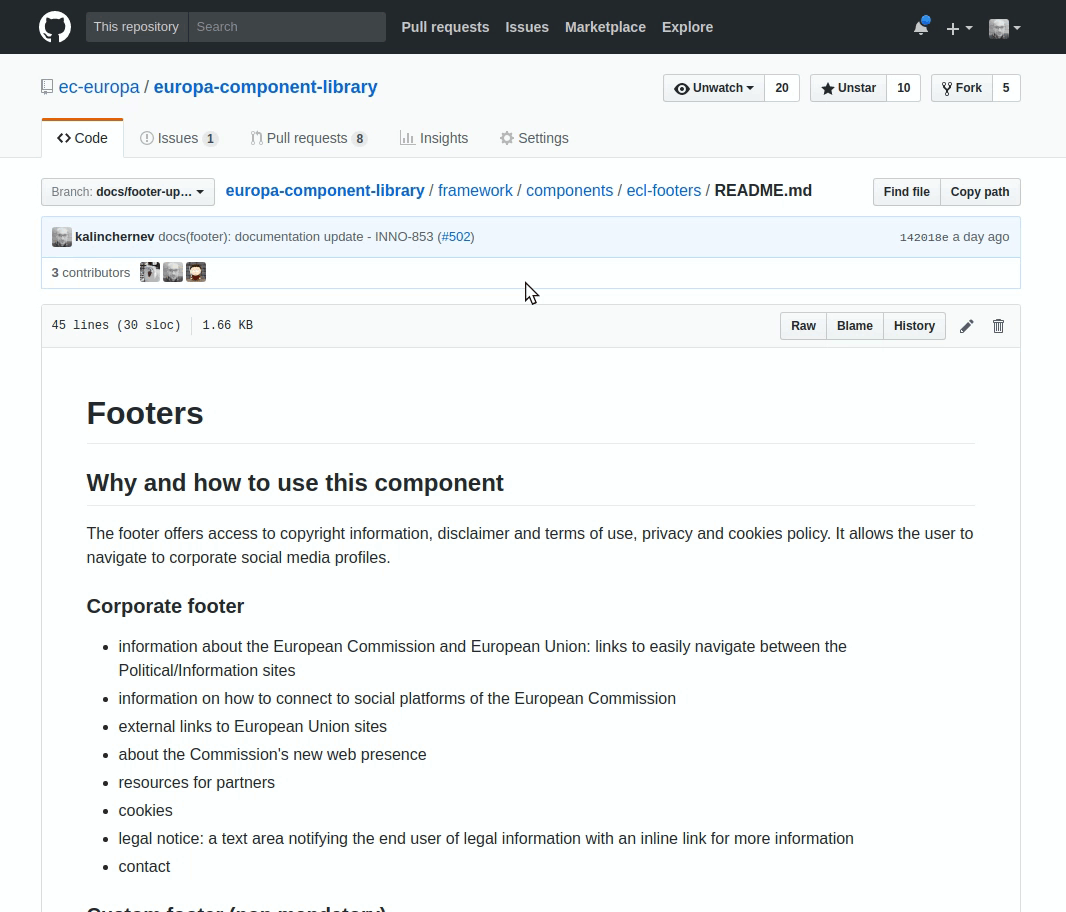This screenshot has width=1066, height=912.
Task: Open the first contributor avatar
Action: [150, 272]
